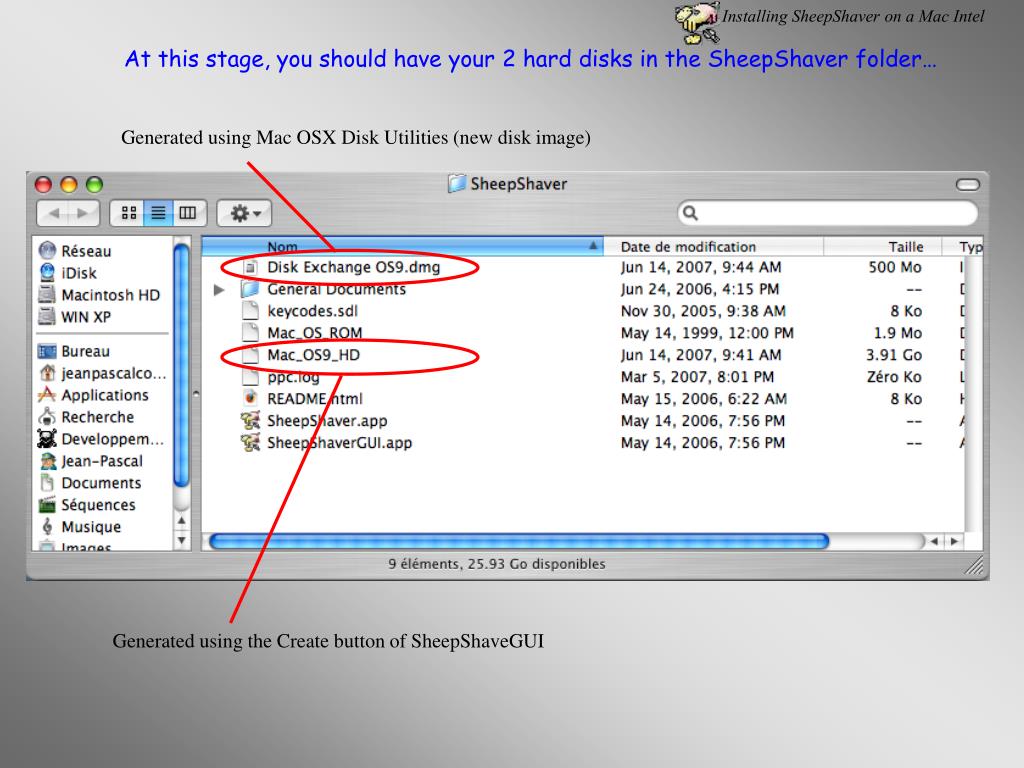
Task: Go forward with the Finder forward arrow
Action: [83, 213]
